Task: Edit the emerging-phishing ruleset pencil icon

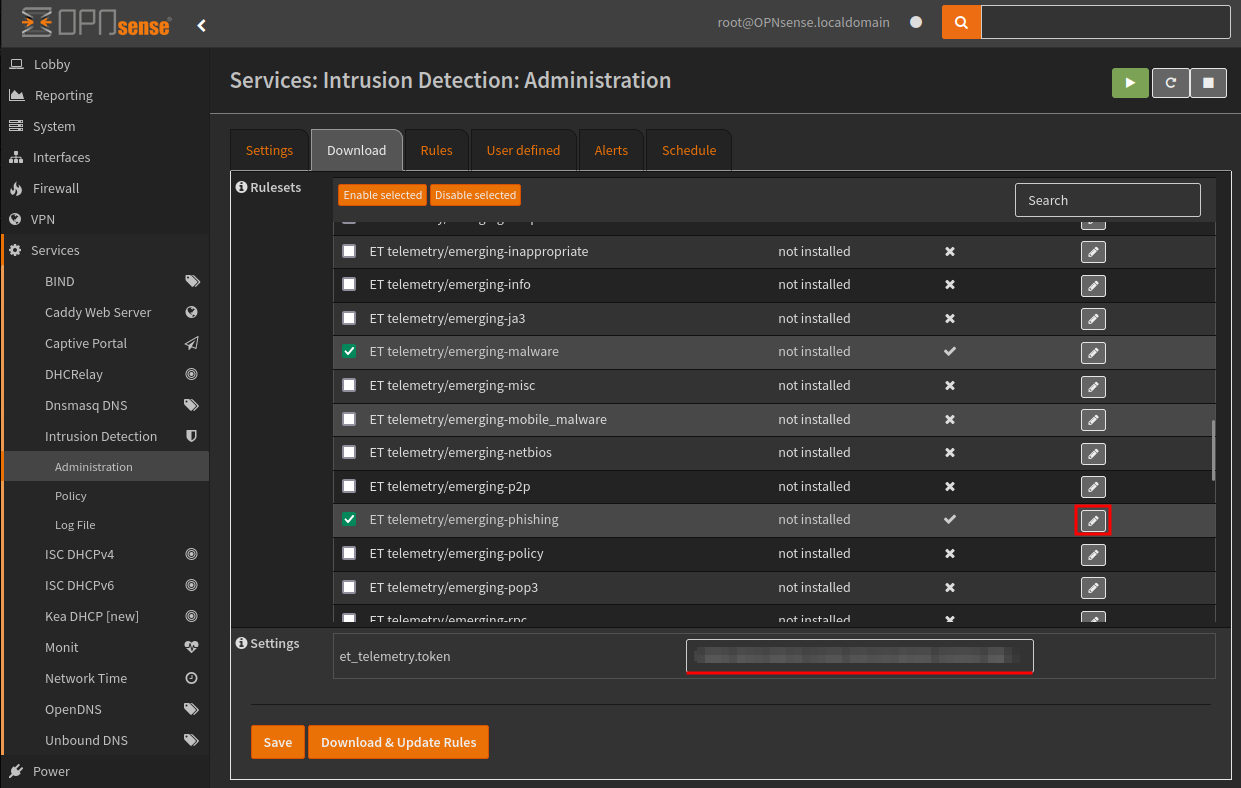Action: click(x=1093, y=521)
